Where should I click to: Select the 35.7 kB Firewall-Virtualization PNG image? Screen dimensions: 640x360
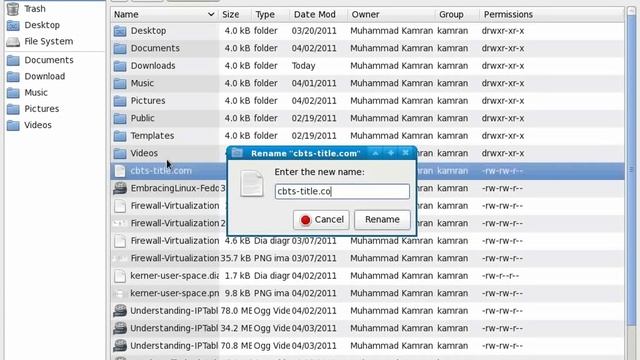[x=367, y=258]
